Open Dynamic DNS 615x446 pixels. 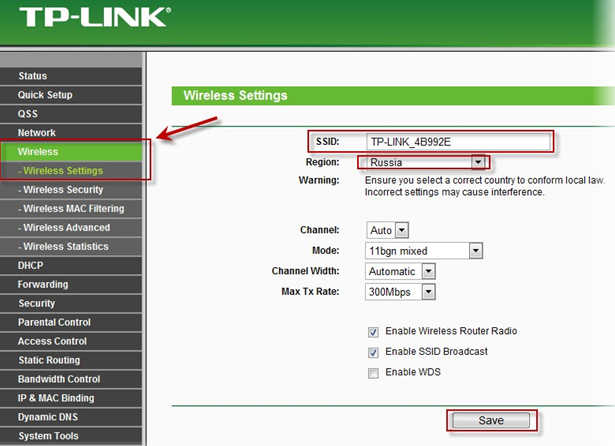pyautogui.click(x=71, y=417)
